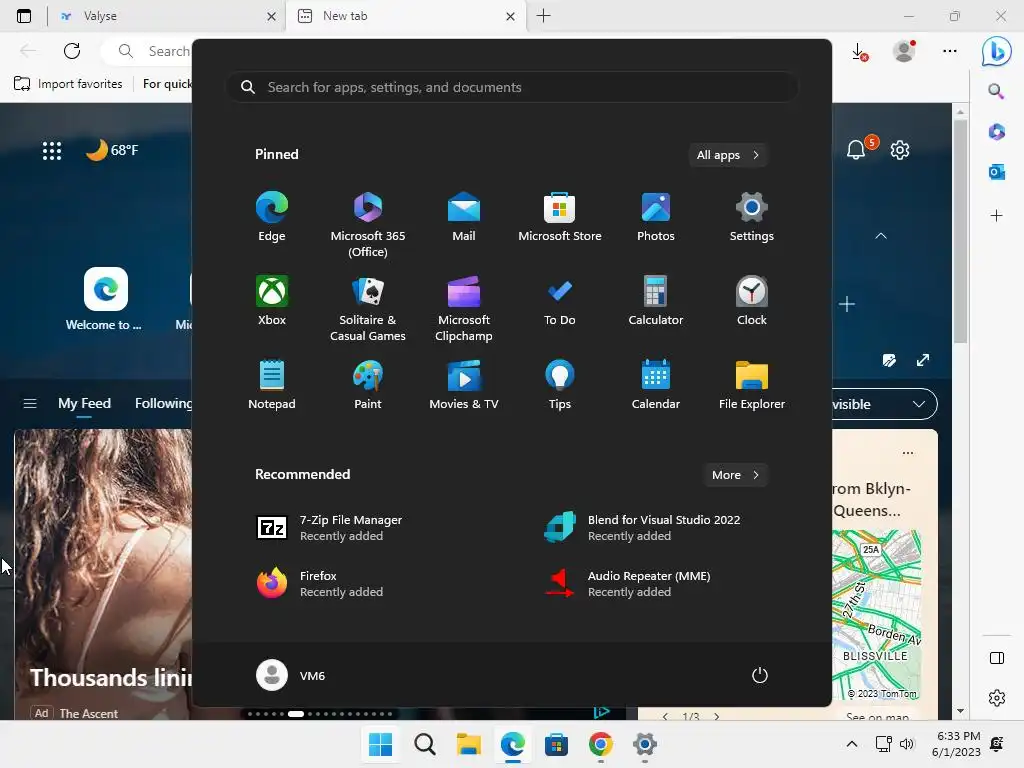Open Edge from pinned apps
1024x768 pixels.
click(x=272, y=216)
